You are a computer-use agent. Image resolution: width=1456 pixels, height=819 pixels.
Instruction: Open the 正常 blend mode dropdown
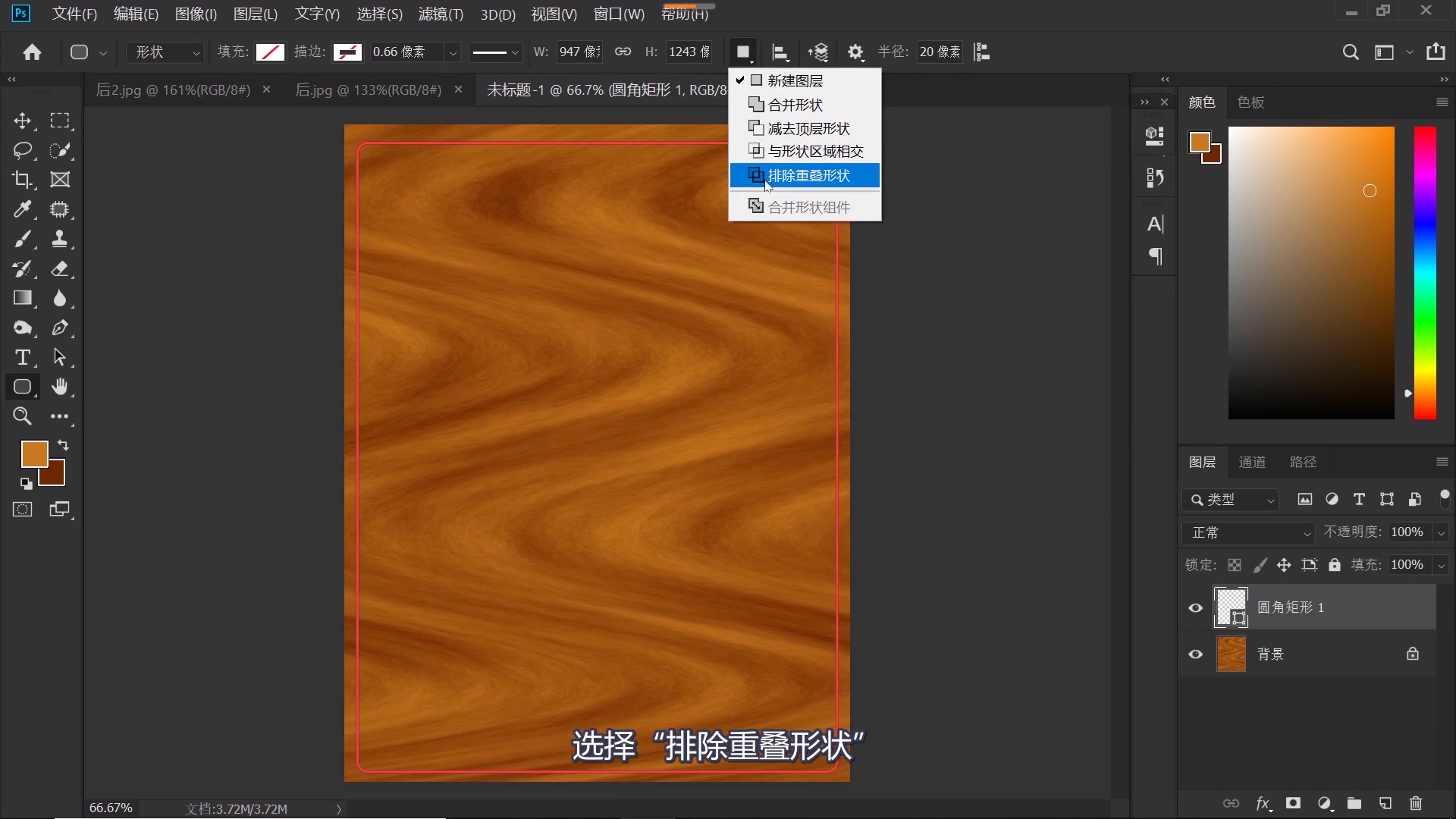click(1247, 532)
